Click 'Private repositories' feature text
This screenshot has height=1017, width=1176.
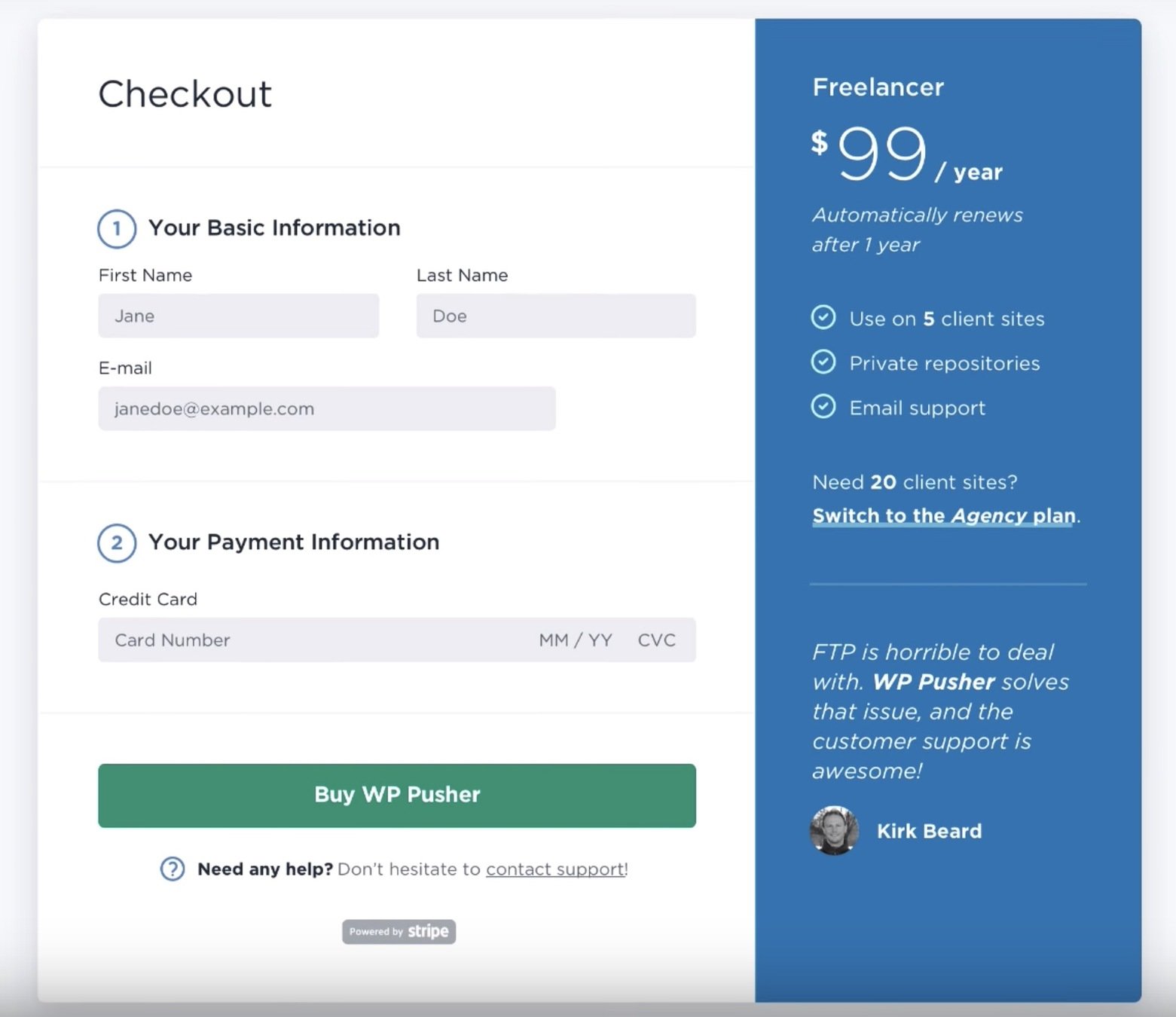click(945, 363)
